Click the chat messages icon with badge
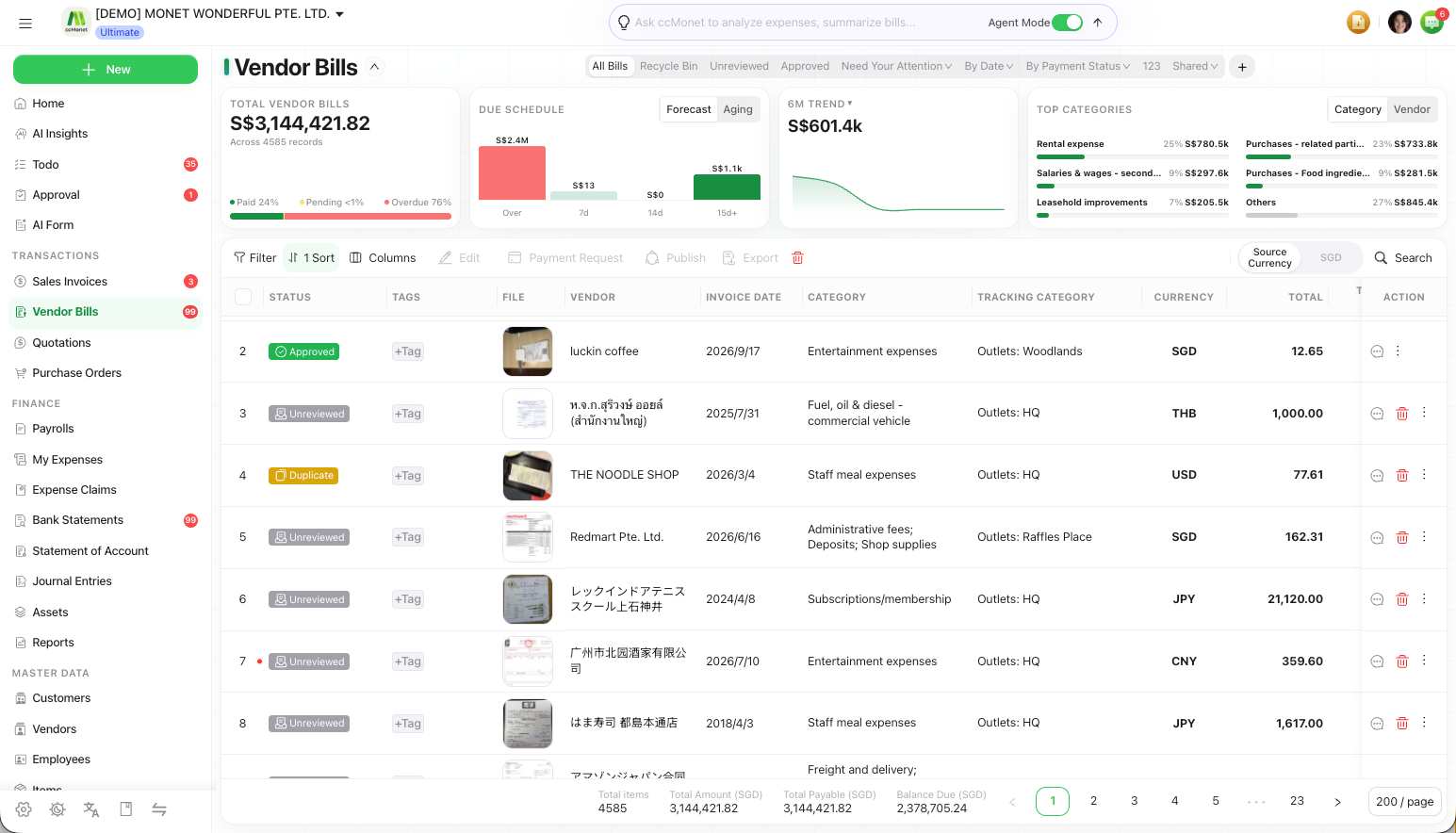This screenshot has width=1456, height=833. (1431, 23)
